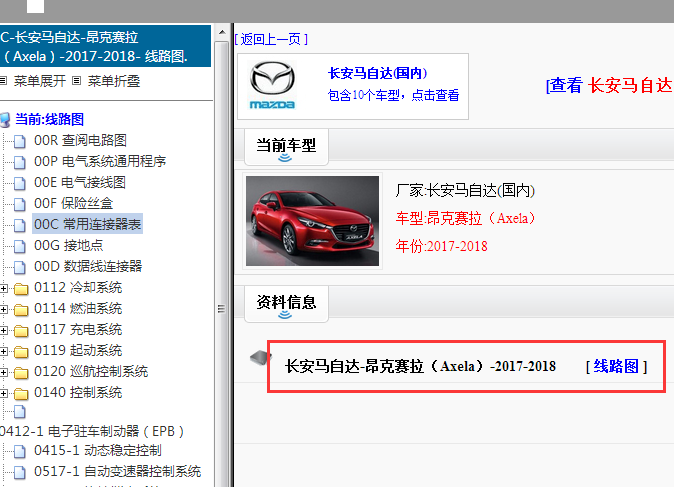Click folder icon of 0112 冷却系统
674x487 pixels.
tap(21, 288)
